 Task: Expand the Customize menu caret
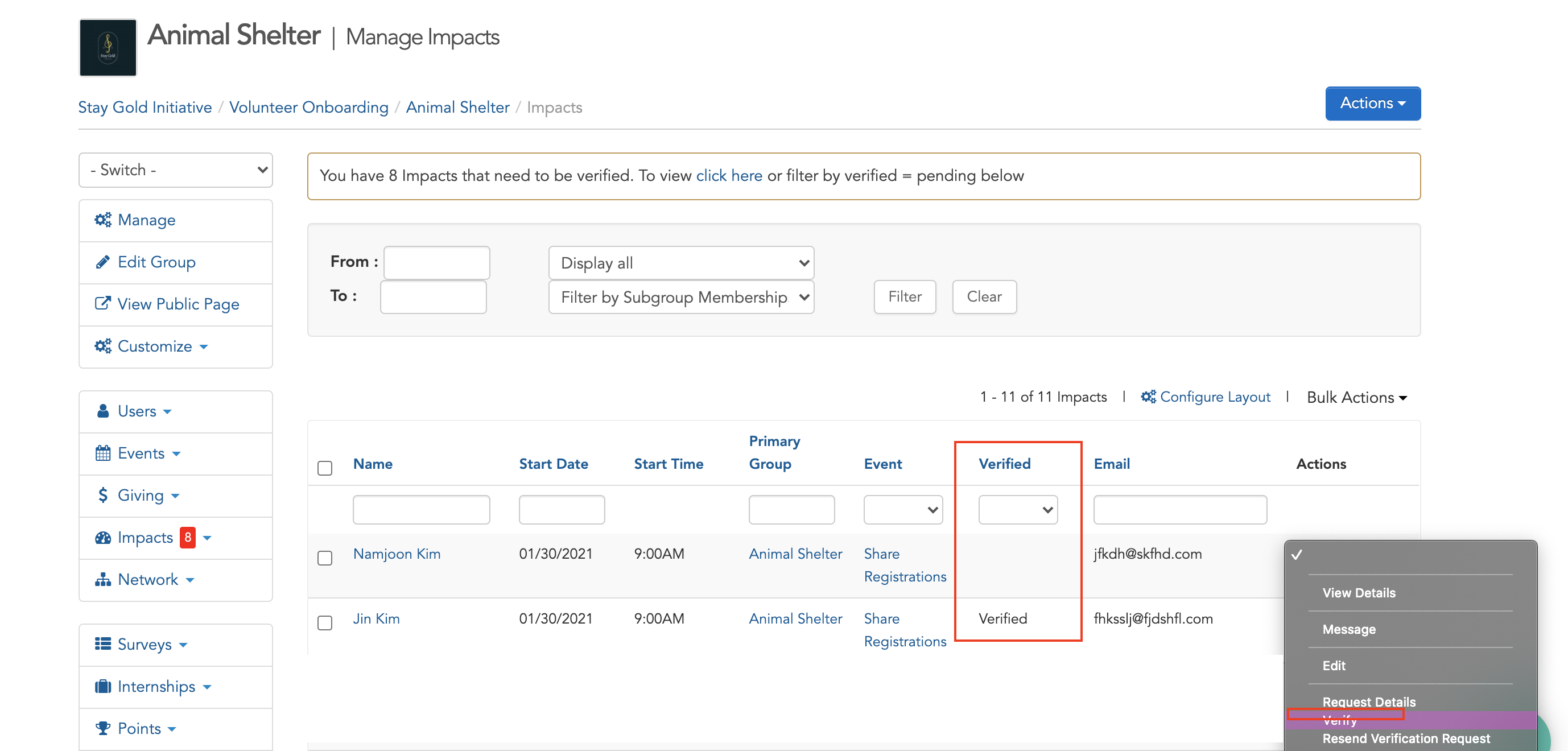(x=204, y=347)
